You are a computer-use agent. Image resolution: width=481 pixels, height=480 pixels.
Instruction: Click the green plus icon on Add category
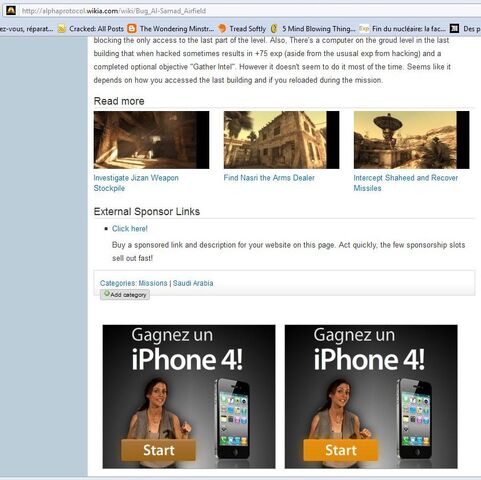(107, 294)
